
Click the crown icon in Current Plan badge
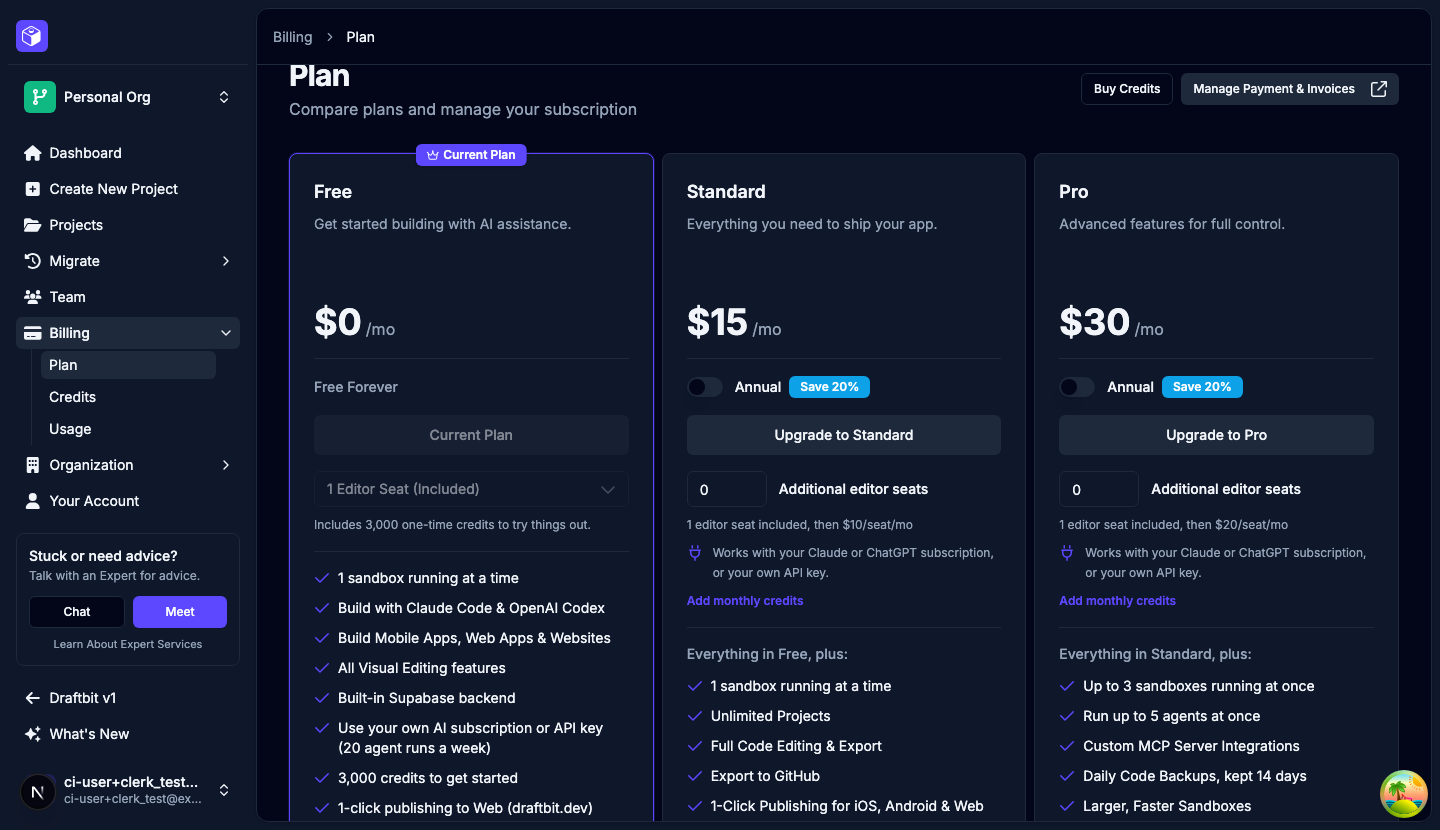433,155
